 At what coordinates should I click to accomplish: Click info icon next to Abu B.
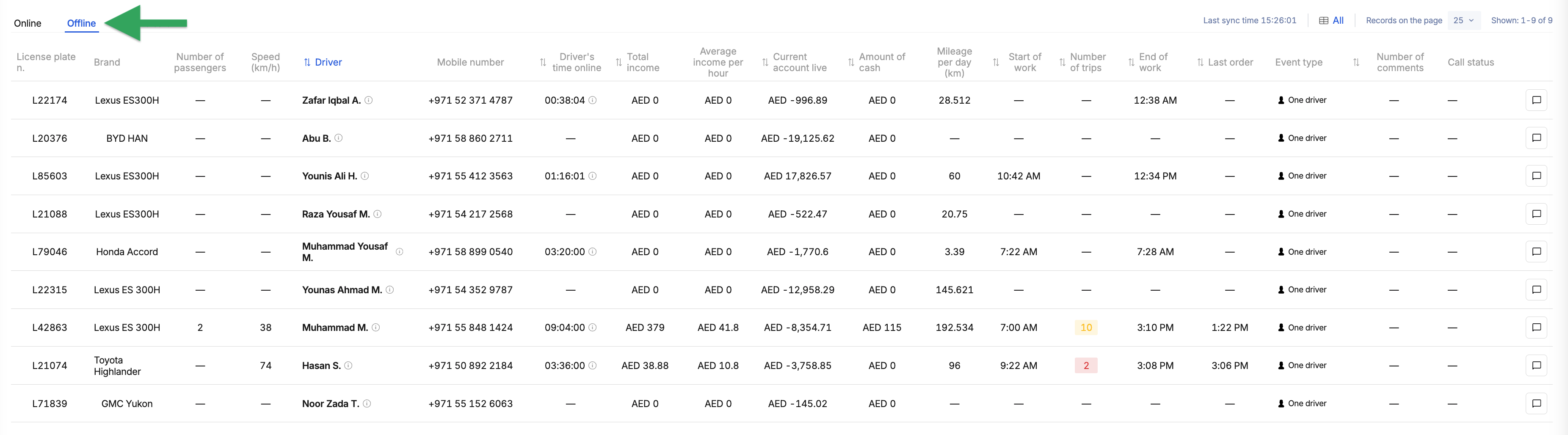(339, 138)
